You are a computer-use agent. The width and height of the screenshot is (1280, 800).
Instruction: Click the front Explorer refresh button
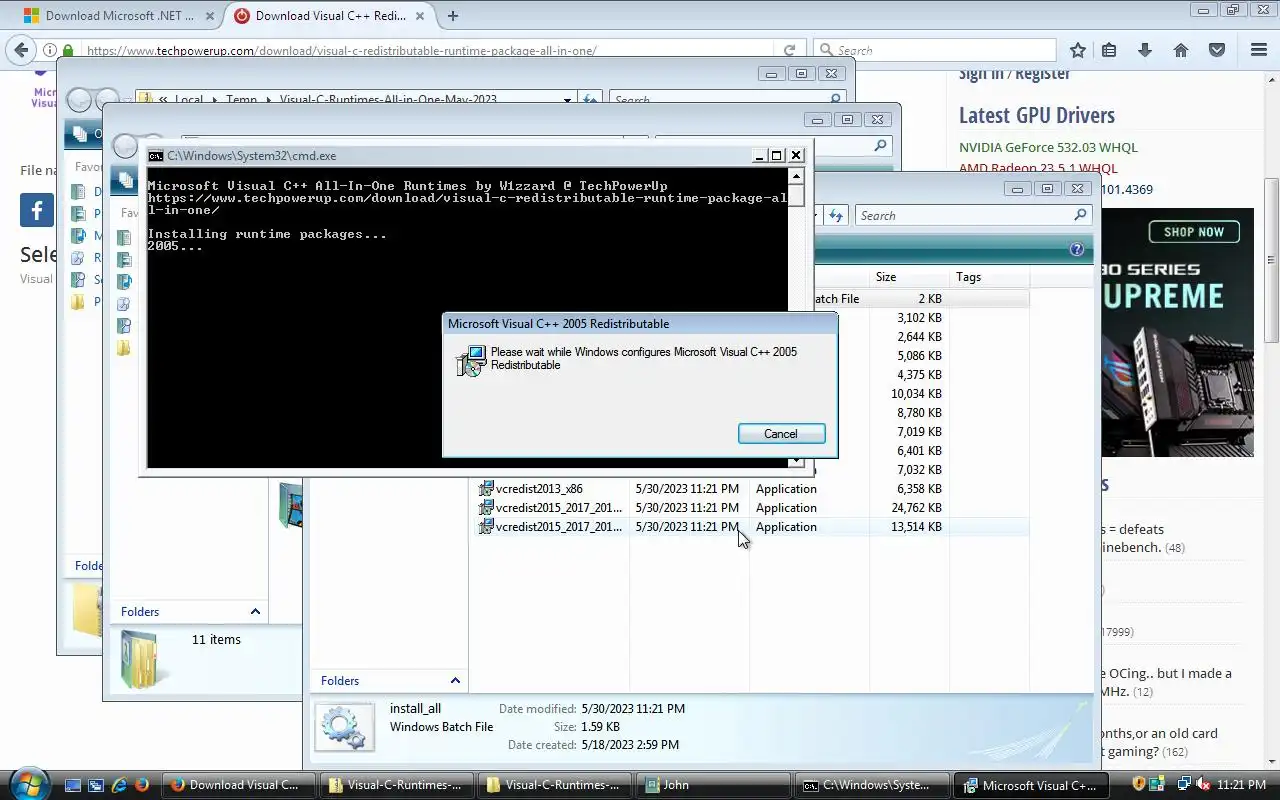pyautogui.click(x=836, y=215)
